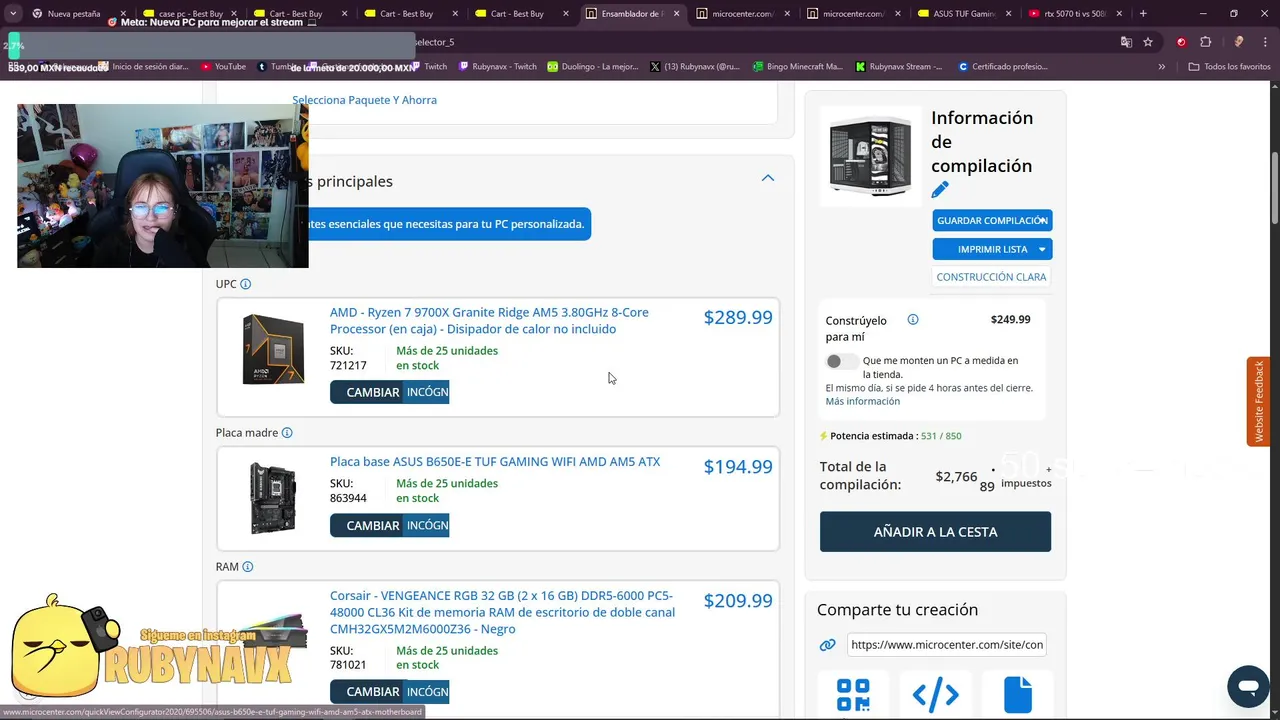Screen dimensions: 1280x720
Task: Click the ASUS motherboard thumbnail image
Action: (273, 497)
